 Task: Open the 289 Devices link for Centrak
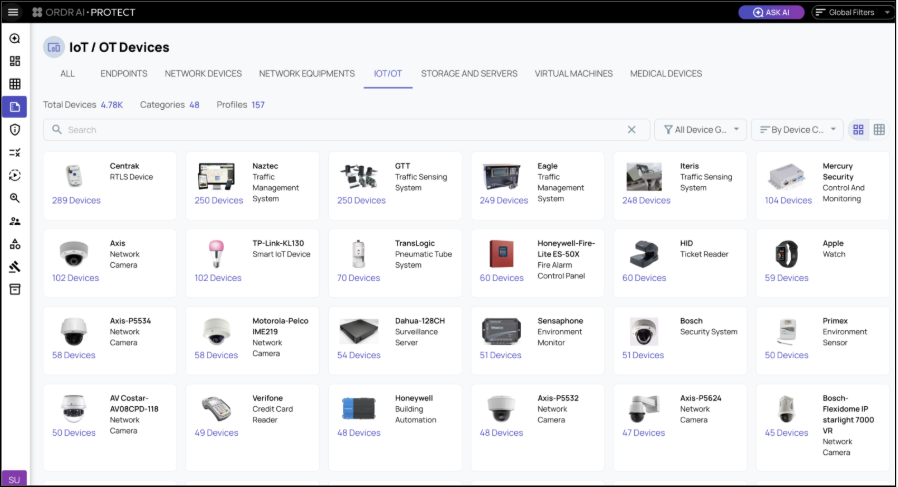point(76,200)
